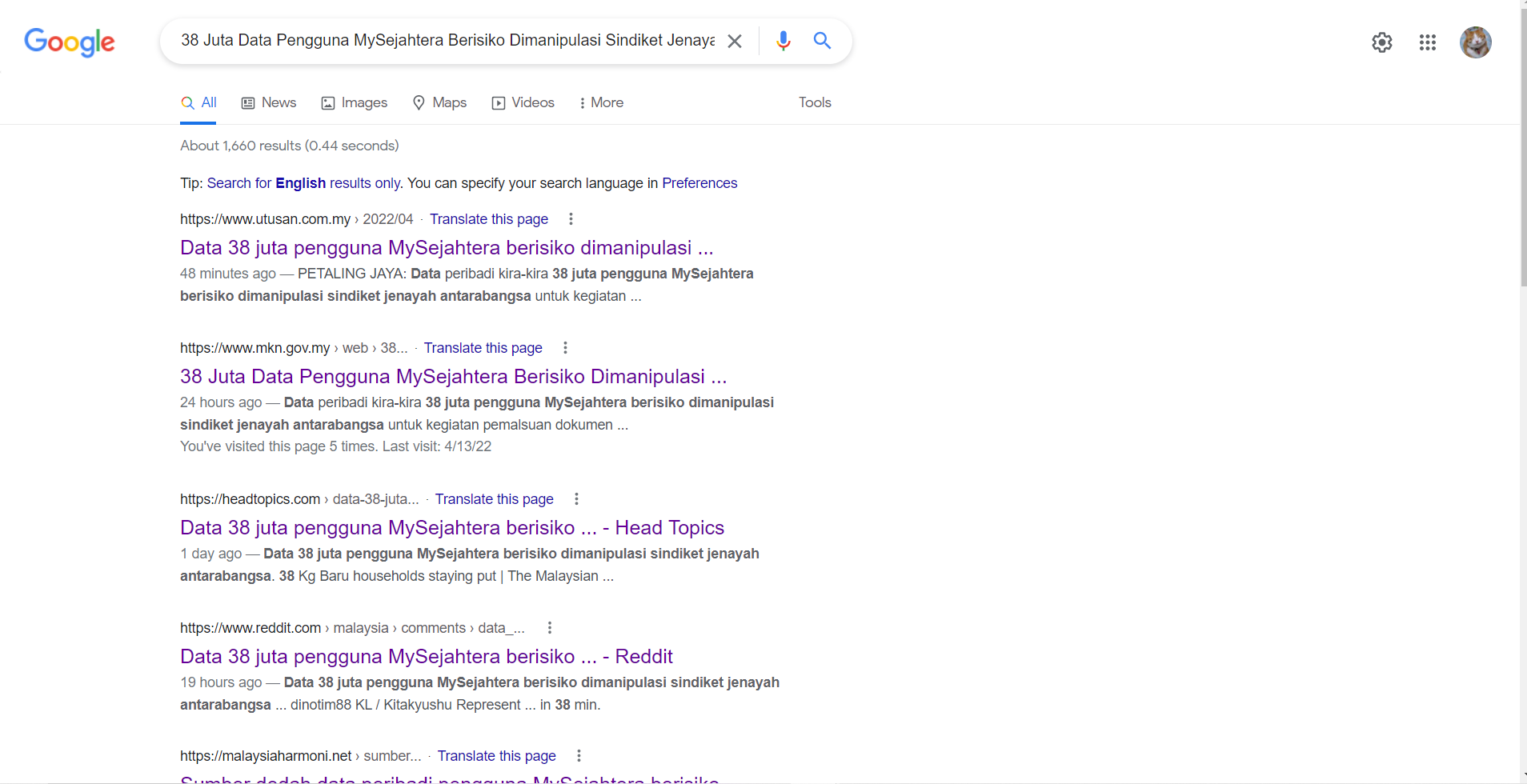The image size is (1527, 784).
Task: Open the Reddit search result title
Action: point(426,657)
